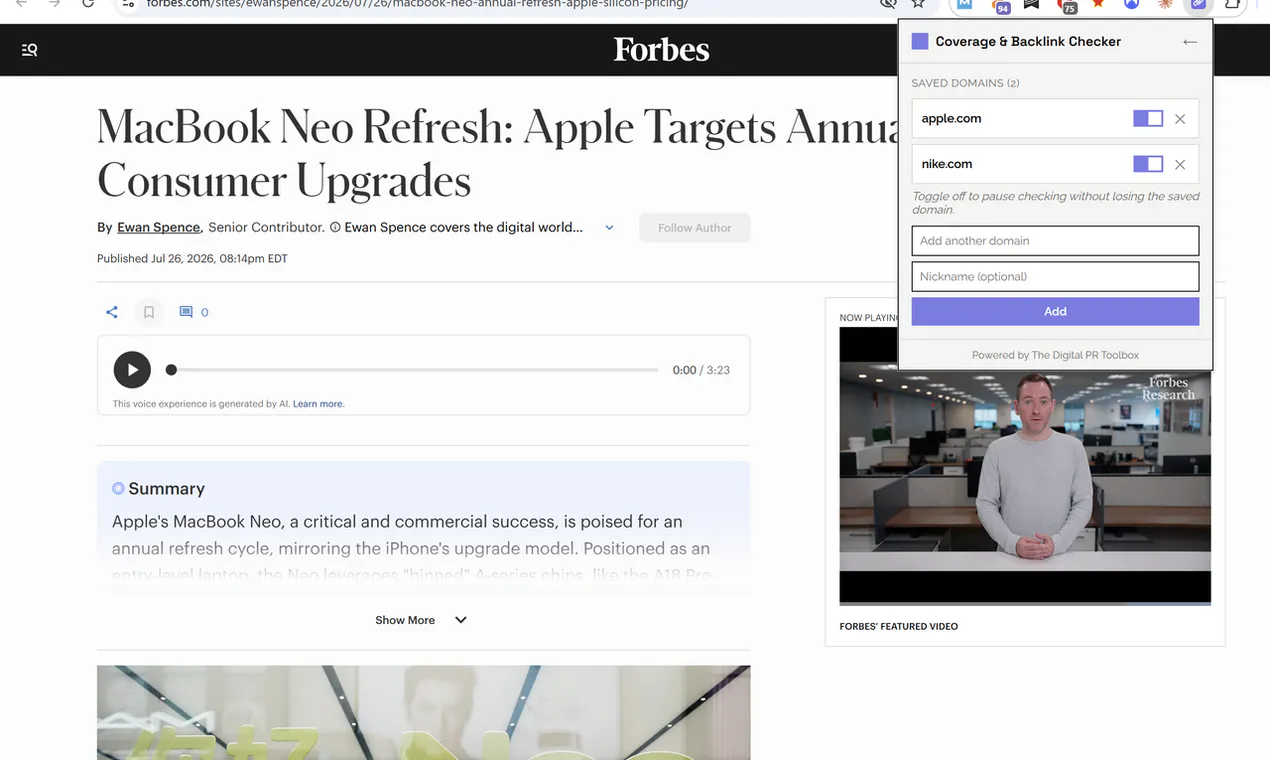The image size is (1270, 760).
Task: Expand the author bio chevron
Action: [609, 228]
